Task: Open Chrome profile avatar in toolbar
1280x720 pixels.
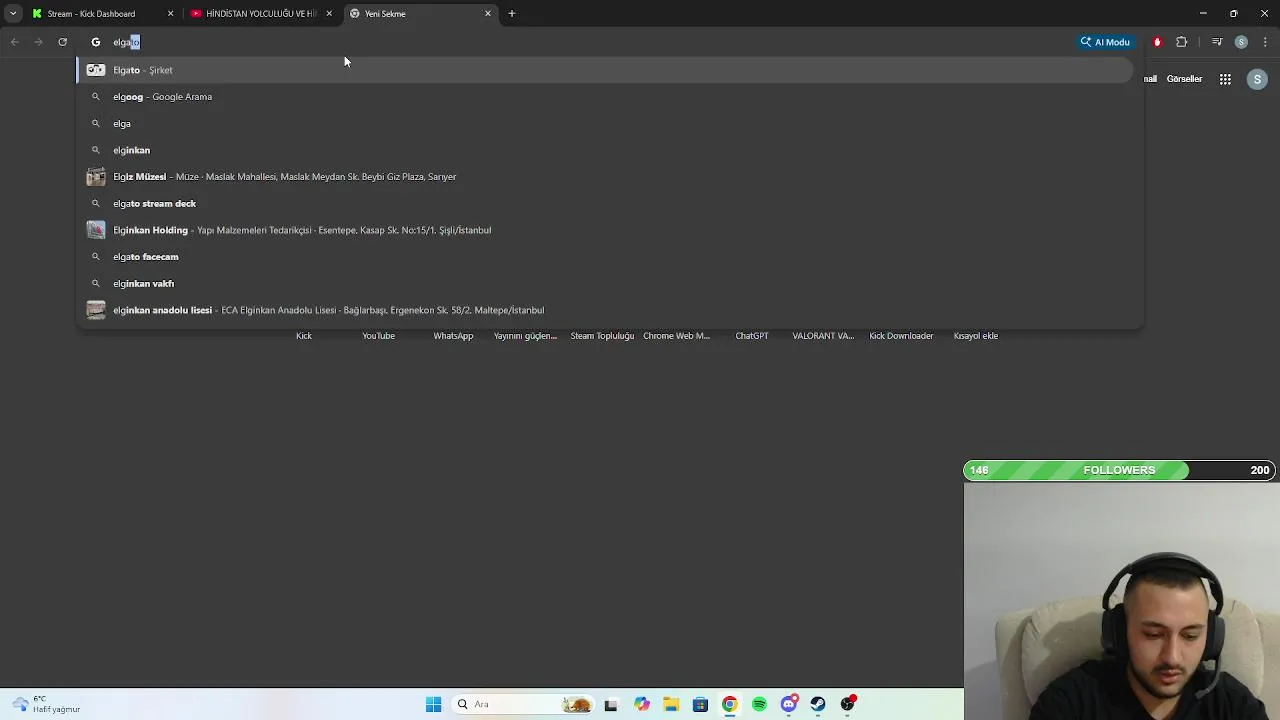Action: coord(1241,42)
